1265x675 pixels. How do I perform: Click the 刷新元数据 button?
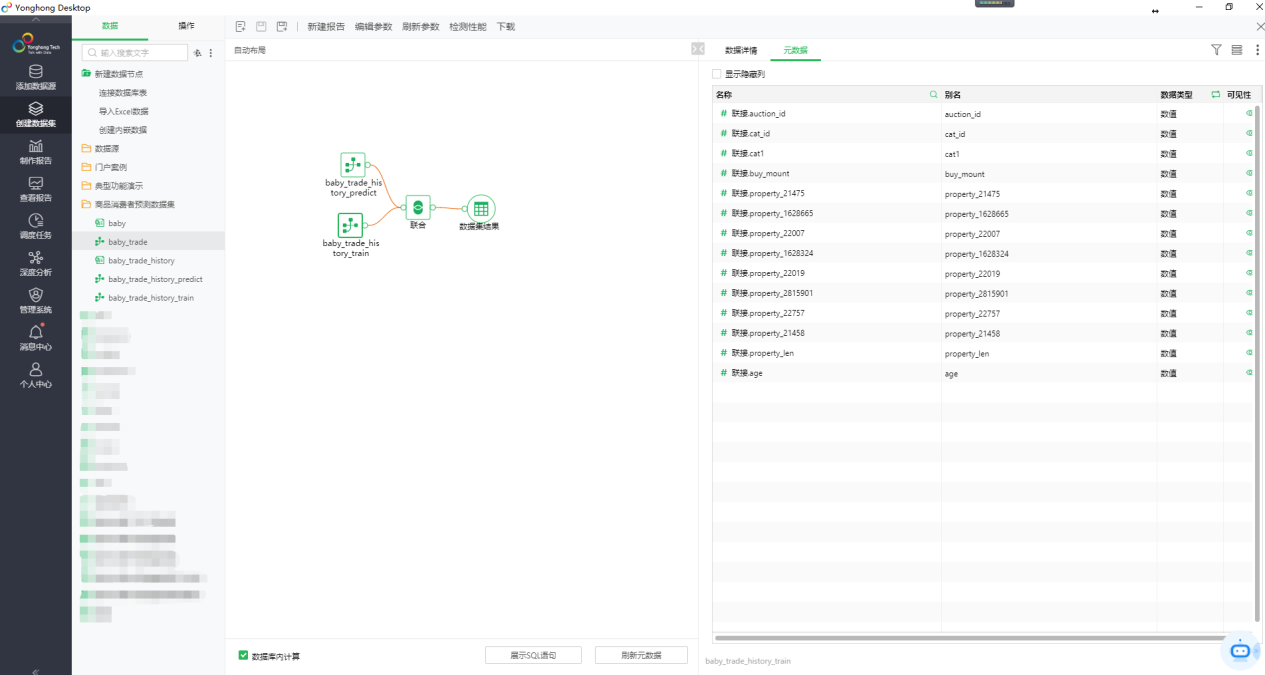pos(641,655)
